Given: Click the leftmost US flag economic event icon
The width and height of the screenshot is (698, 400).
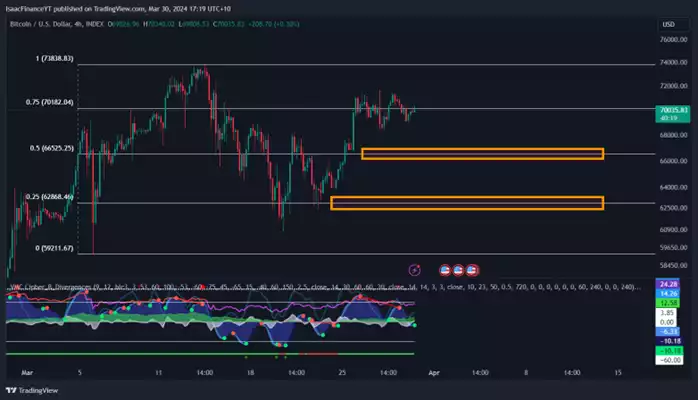Looking at the screenshot, I should click(x=445, y=270).
